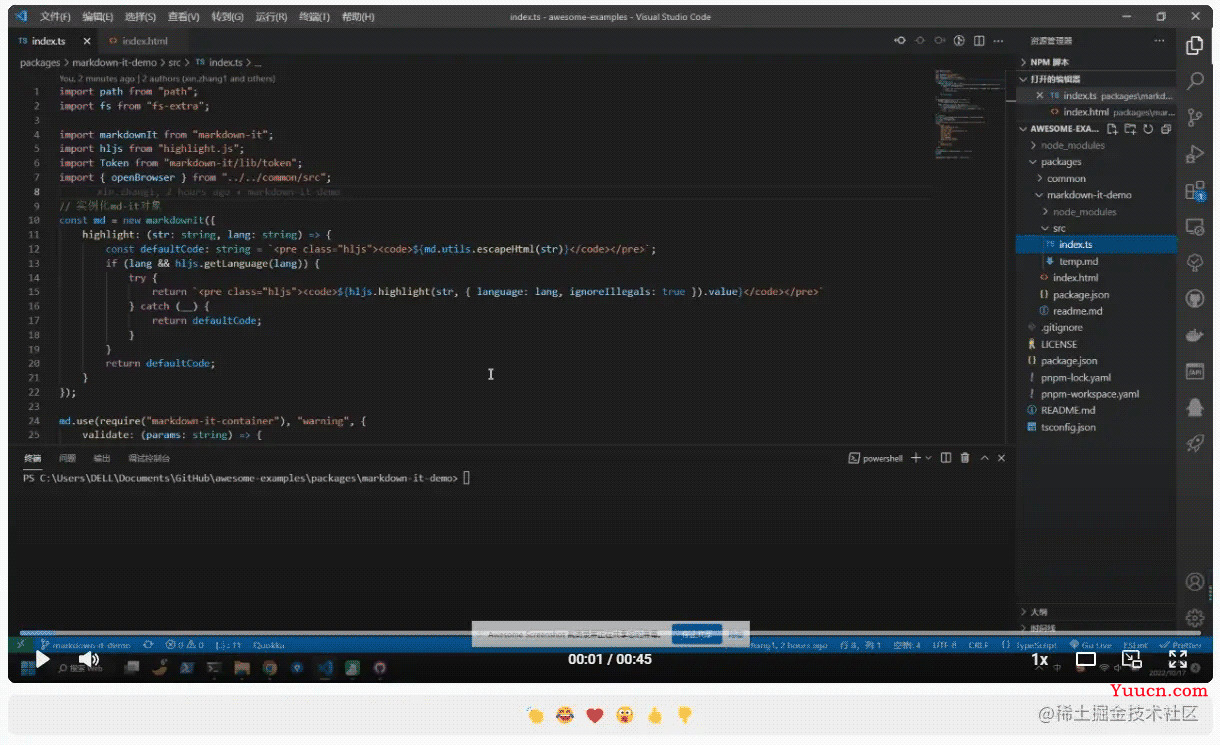Screen dimensions: 1220x745
Task: Click the thumbs-up reaction emoji
Action: pyautogui.click(x=655, y=715)
